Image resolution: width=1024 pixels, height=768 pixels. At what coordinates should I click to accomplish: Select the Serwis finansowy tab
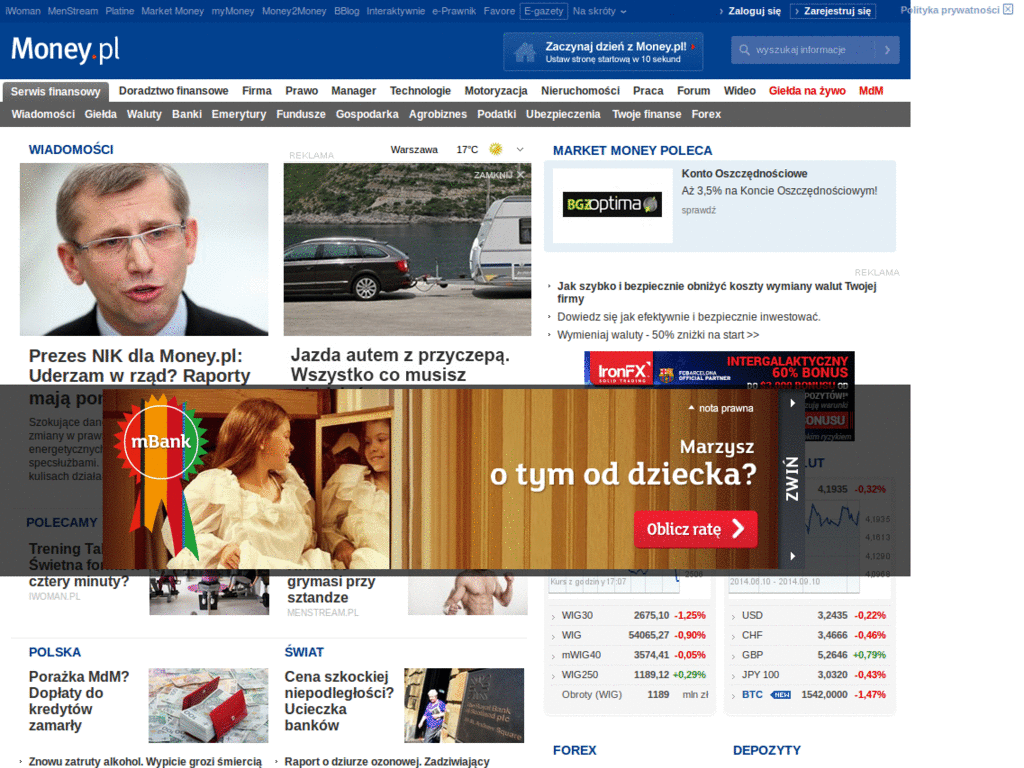point(56,91)
